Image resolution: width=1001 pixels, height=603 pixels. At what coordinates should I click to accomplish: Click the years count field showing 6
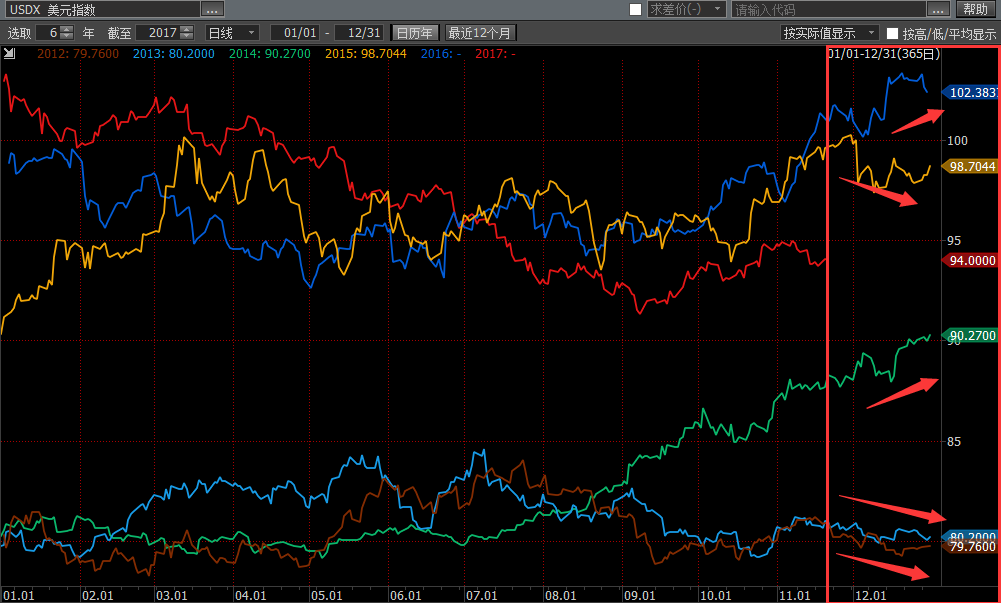[49, 33]
